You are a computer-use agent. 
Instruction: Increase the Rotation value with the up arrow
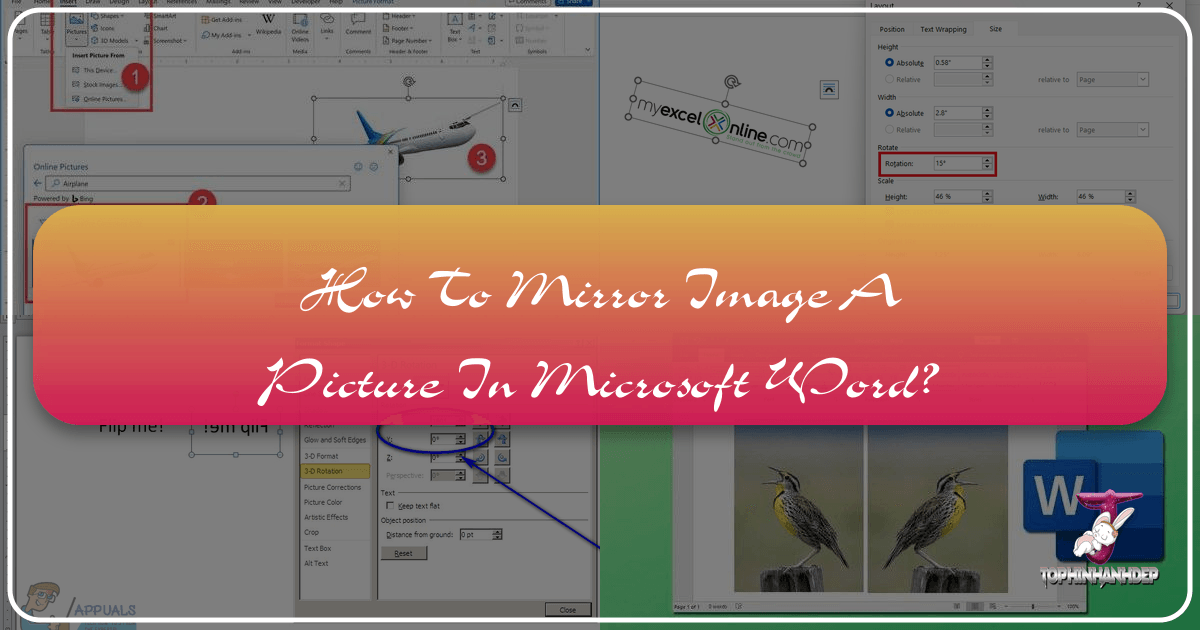click(987, 160)
